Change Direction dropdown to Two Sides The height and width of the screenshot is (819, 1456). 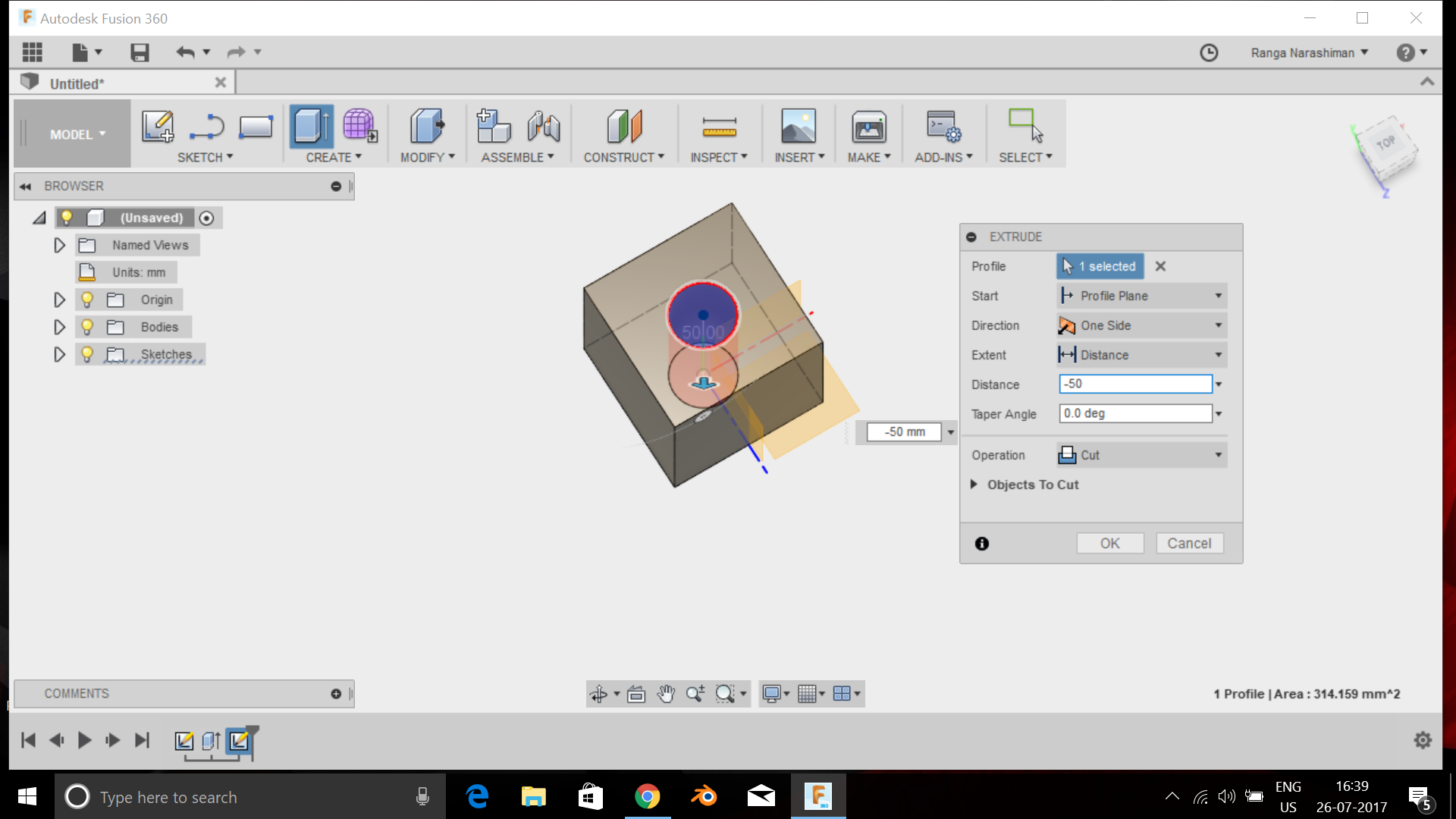click(1140, 325)
